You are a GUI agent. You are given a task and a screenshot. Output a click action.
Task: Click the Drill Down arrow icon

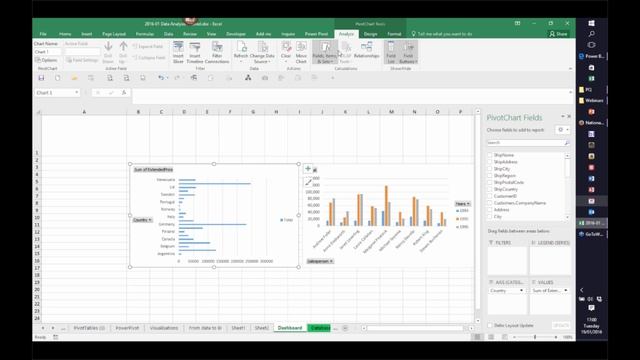[108, 47]
